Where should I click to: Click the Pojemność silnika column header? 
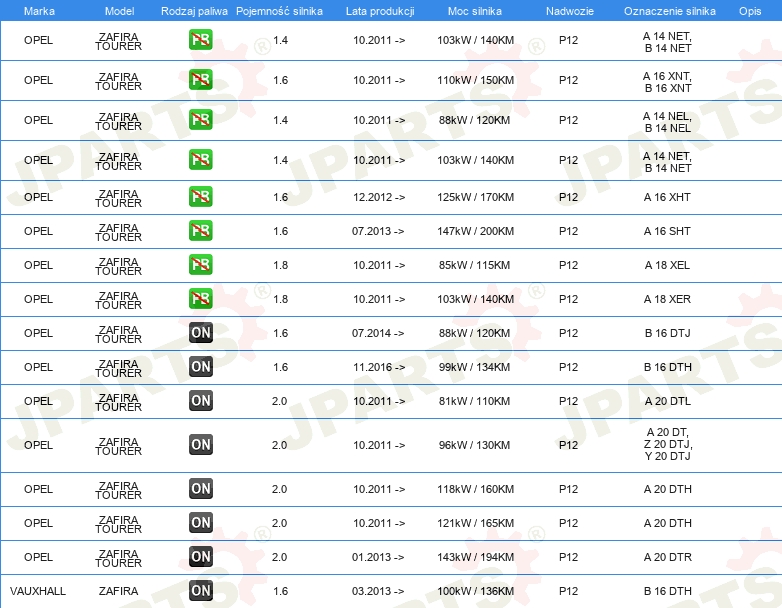(x=279, y=11)
